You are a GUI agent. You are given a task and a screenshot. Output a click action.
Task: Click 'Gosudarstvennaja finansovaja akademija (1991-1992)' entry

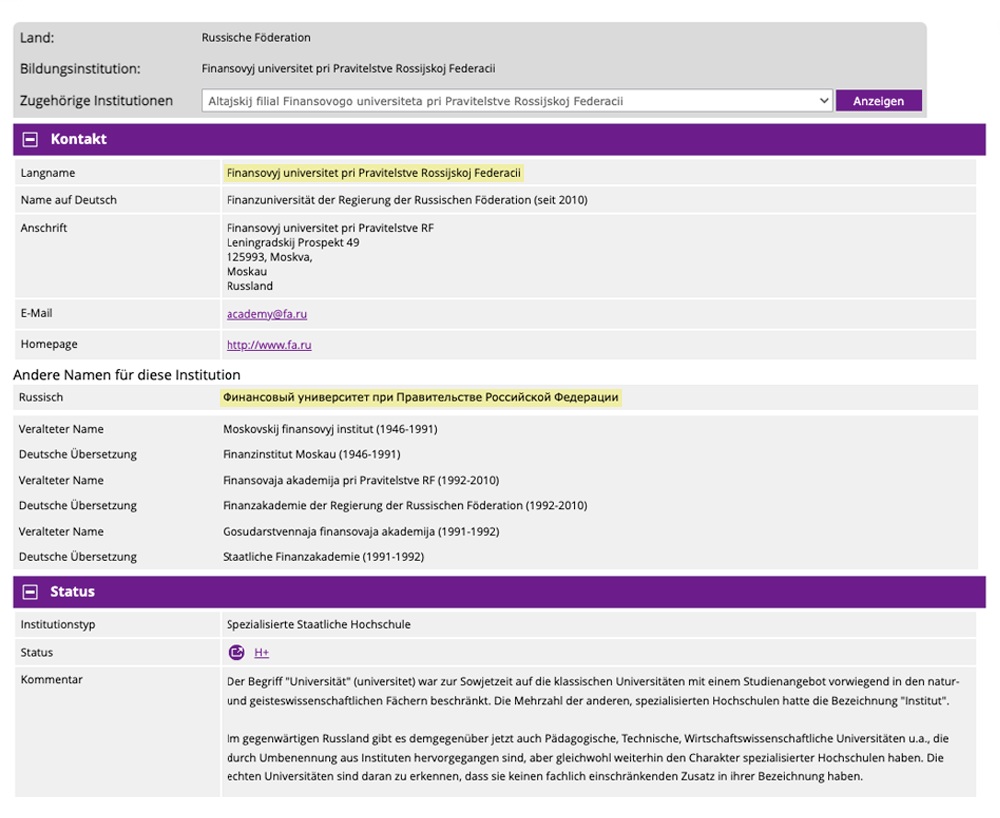(361, 531)
